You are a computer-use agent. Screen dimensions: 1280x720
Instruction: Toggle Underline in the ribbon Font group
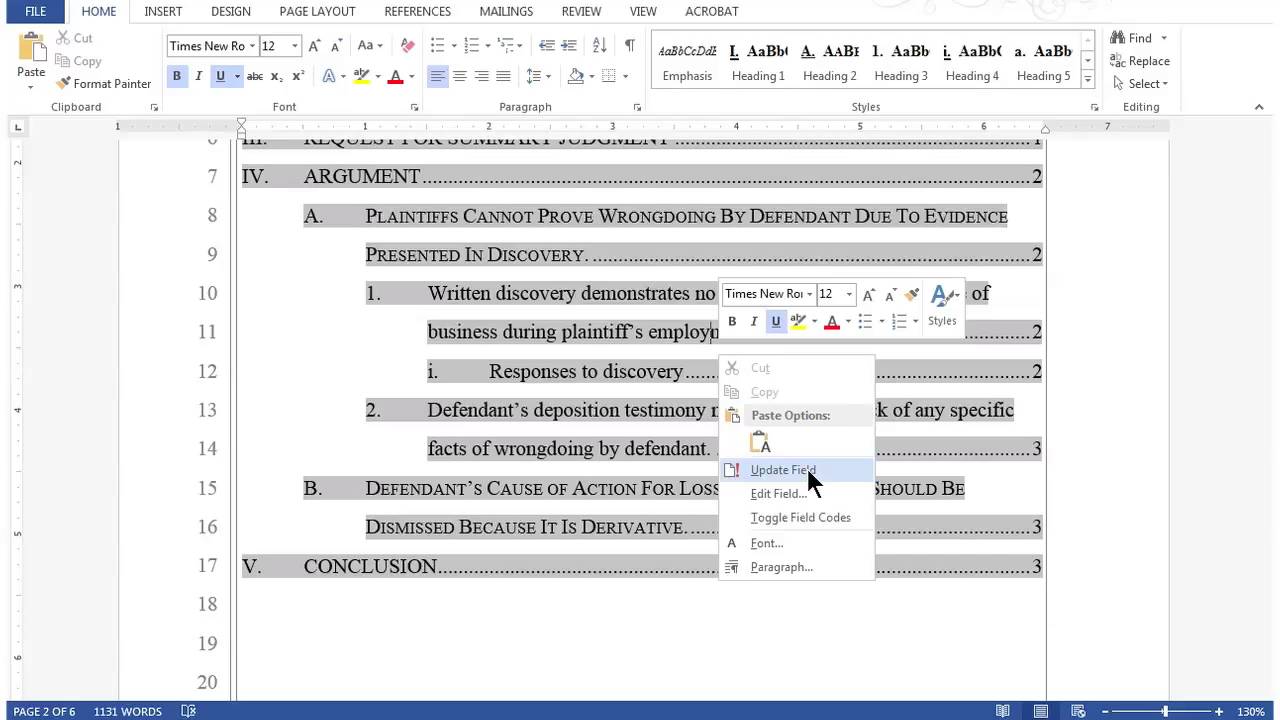[220, 76]
